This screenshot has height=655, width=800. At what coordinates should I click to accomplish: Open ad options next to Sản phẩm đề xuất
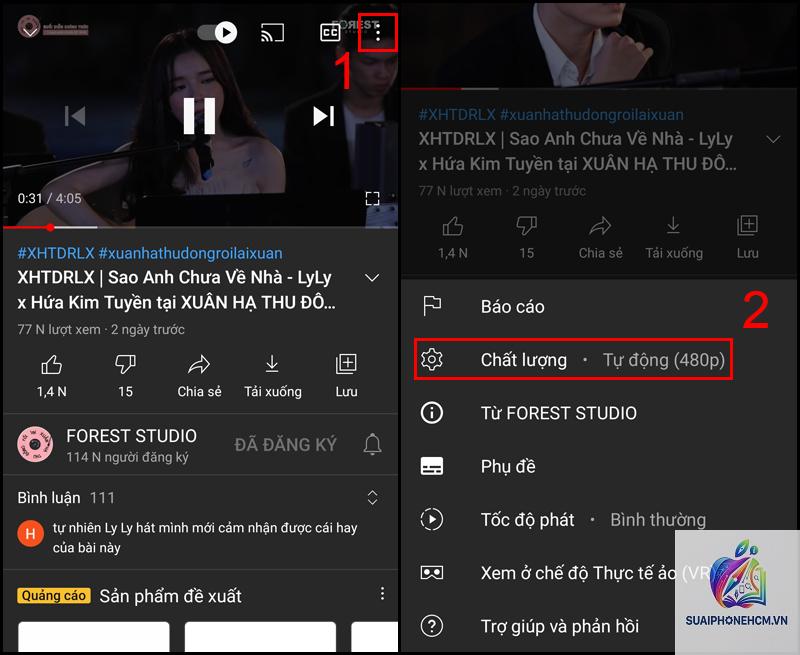382,593
